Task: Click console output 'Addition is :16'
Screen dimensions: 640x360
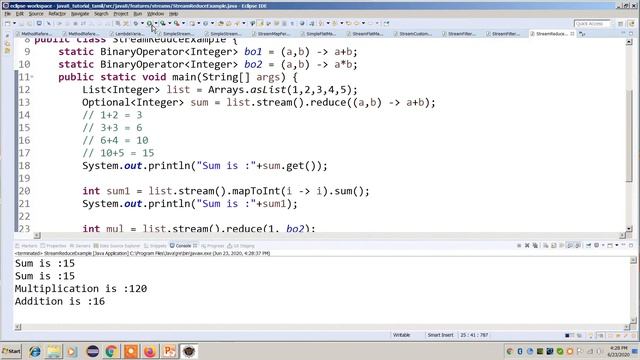Action: coord(60,301)
